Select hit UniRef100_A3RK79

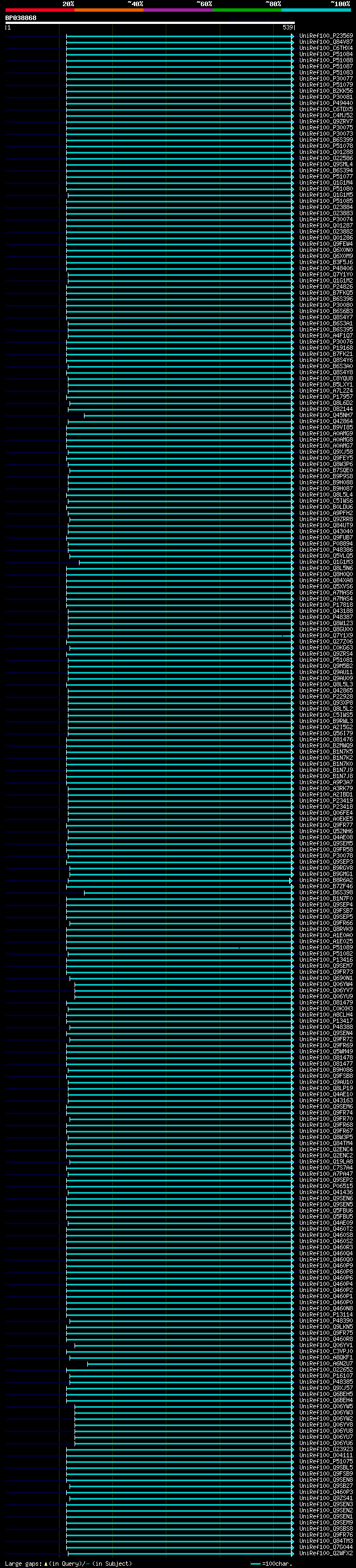point(326,788)
